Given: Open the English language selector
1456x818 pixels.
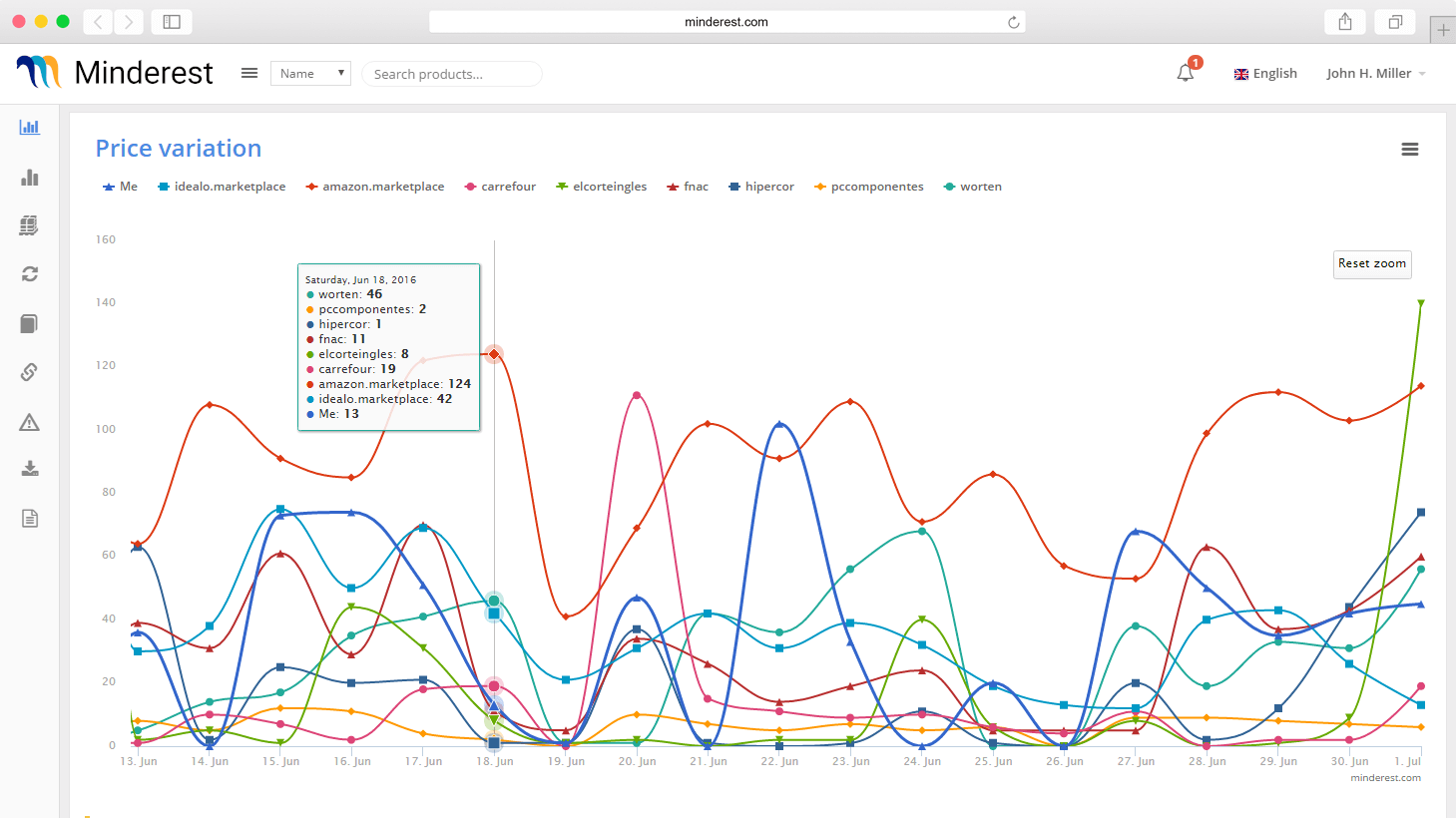Looking at the screenshot, I should pos(1265,73).
